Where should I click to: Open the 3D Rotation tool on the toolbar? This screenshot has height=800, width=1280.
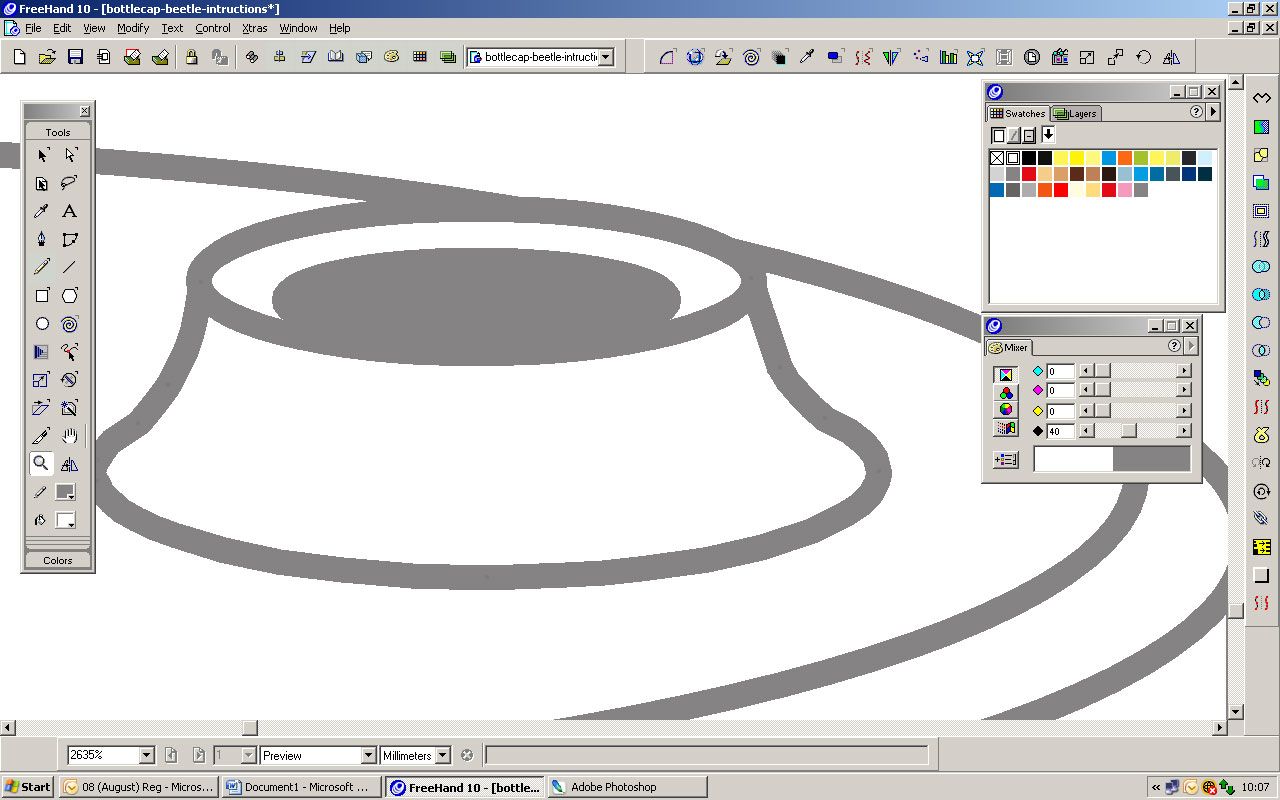[696, 57]
